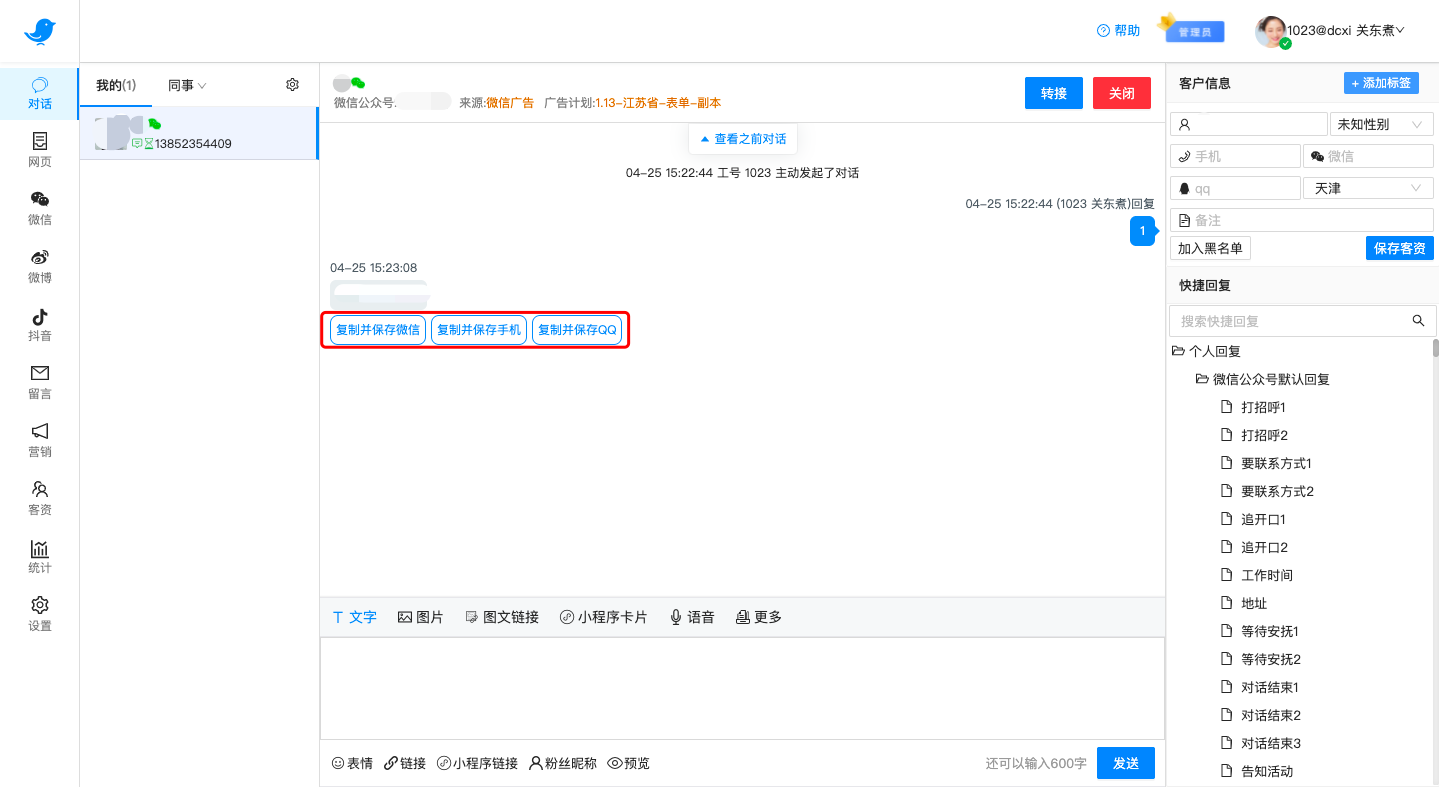Open the conversation settings gear icon

pyautogui.click(x=292, y=84)
